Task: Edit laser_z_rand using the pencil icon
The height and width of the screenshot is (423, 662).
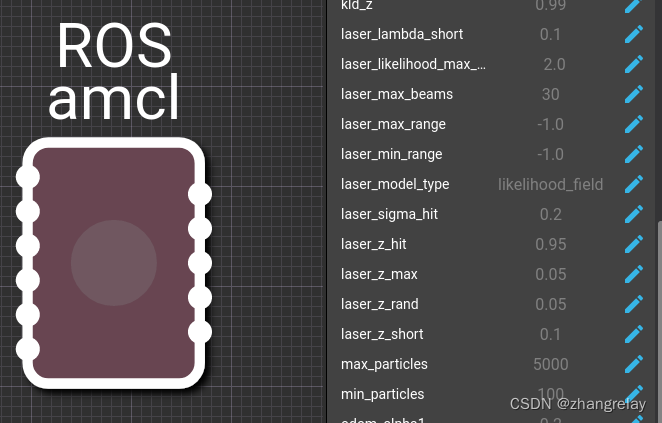Action: 634,304
